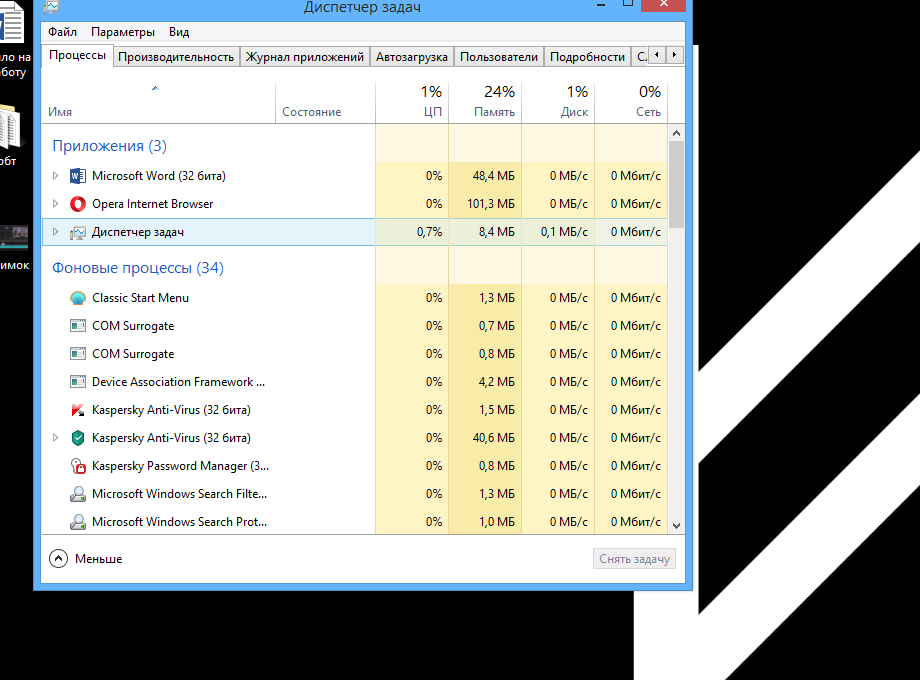Open the Пользователи tab
This screenshot has width=920, height=680.
499,57
